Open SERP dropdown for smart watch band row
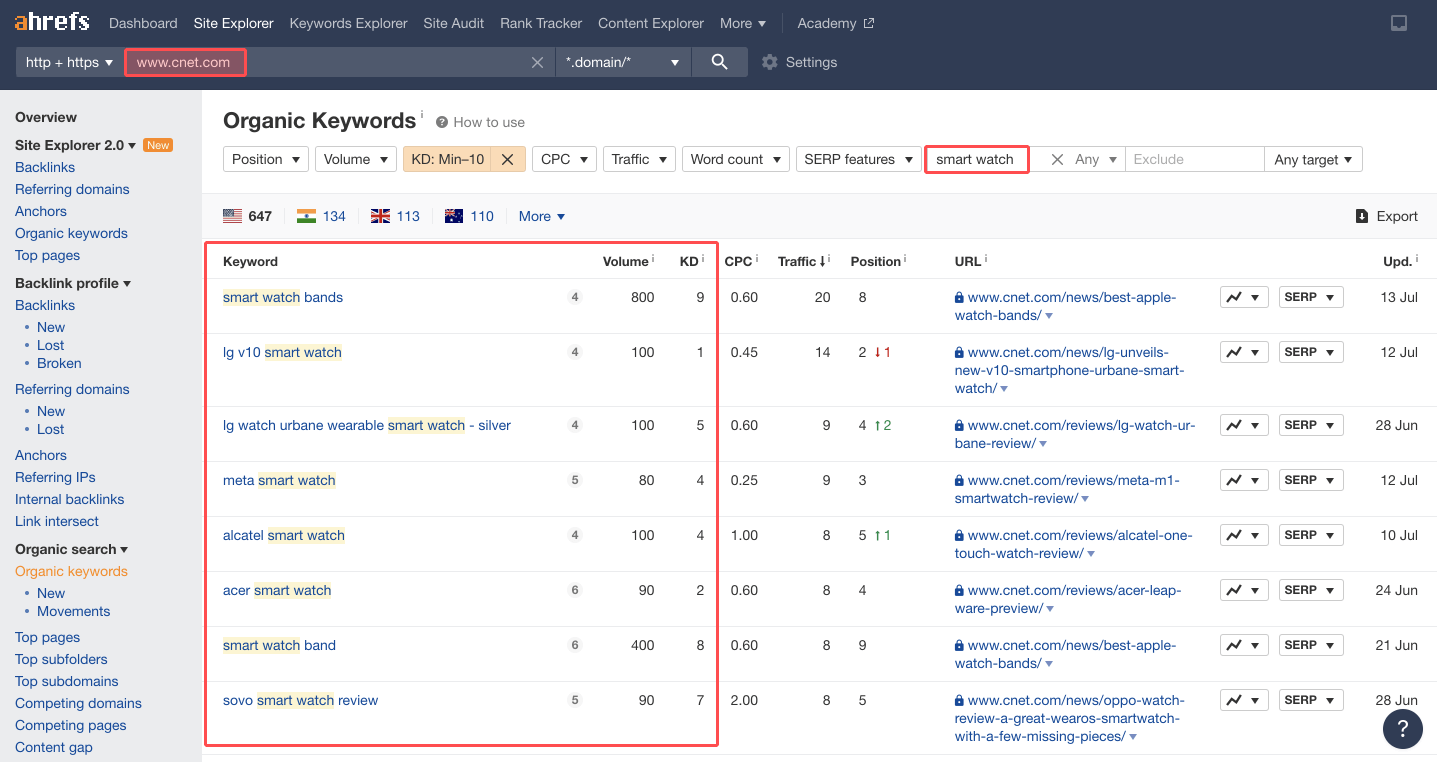The width and height of the screenshot is (1437, 762). click(x=1311, y=645)
